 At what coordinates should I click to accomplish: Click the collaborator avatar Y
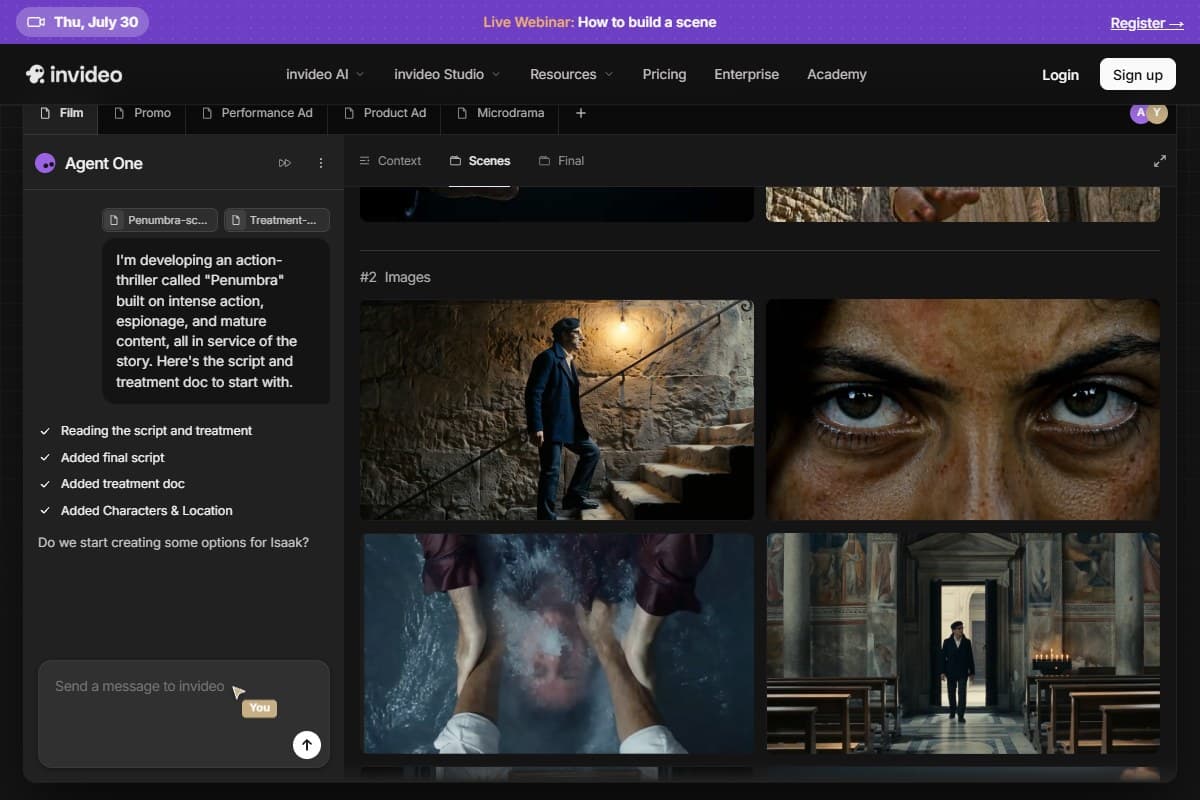[x=1158, y=113]
